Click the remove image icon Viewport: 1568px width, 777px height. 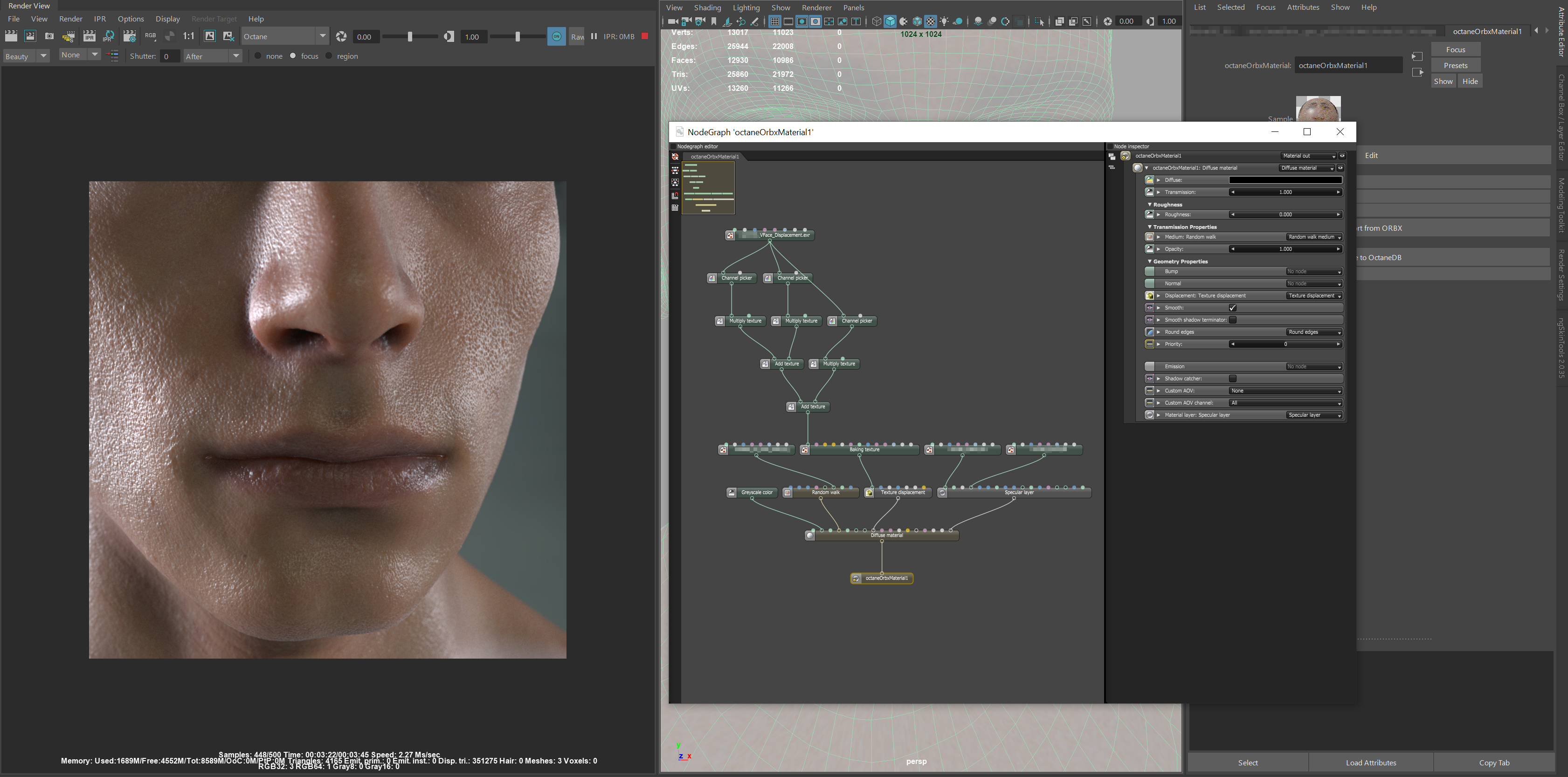(229, 36)
